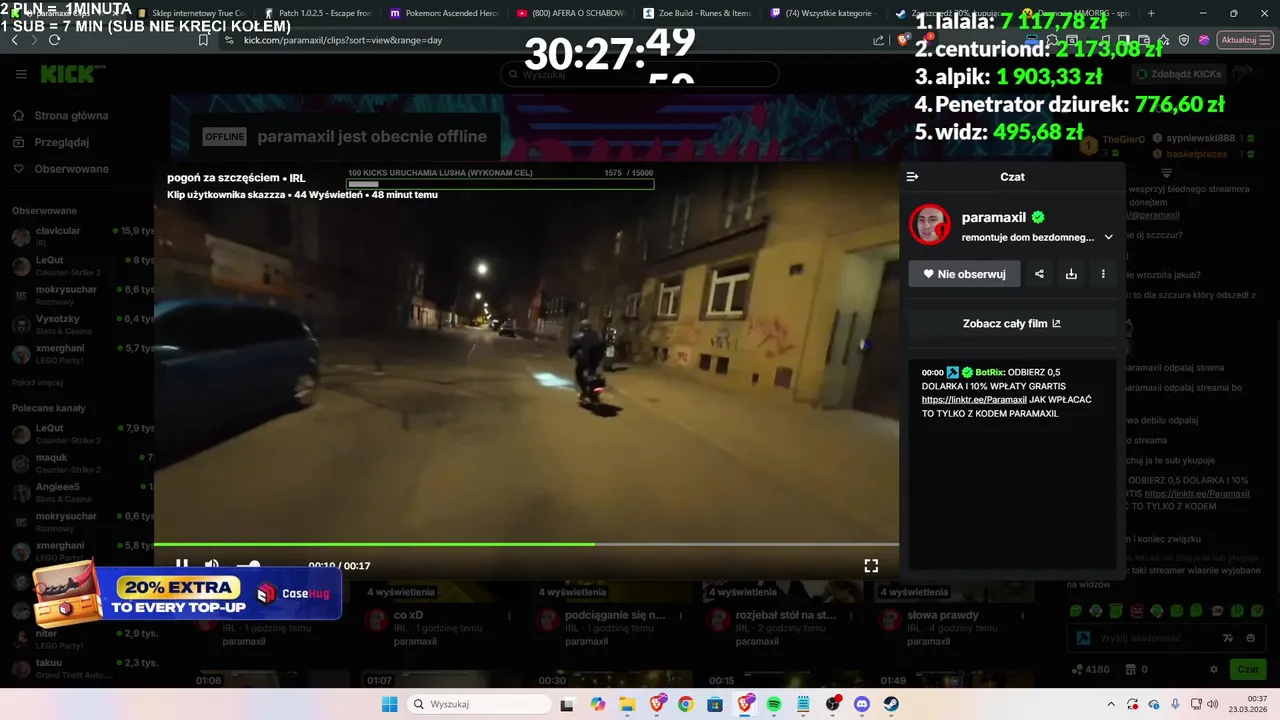
Task: Click the taskbar Wyszukaj search box
Action: coord(480,704)
